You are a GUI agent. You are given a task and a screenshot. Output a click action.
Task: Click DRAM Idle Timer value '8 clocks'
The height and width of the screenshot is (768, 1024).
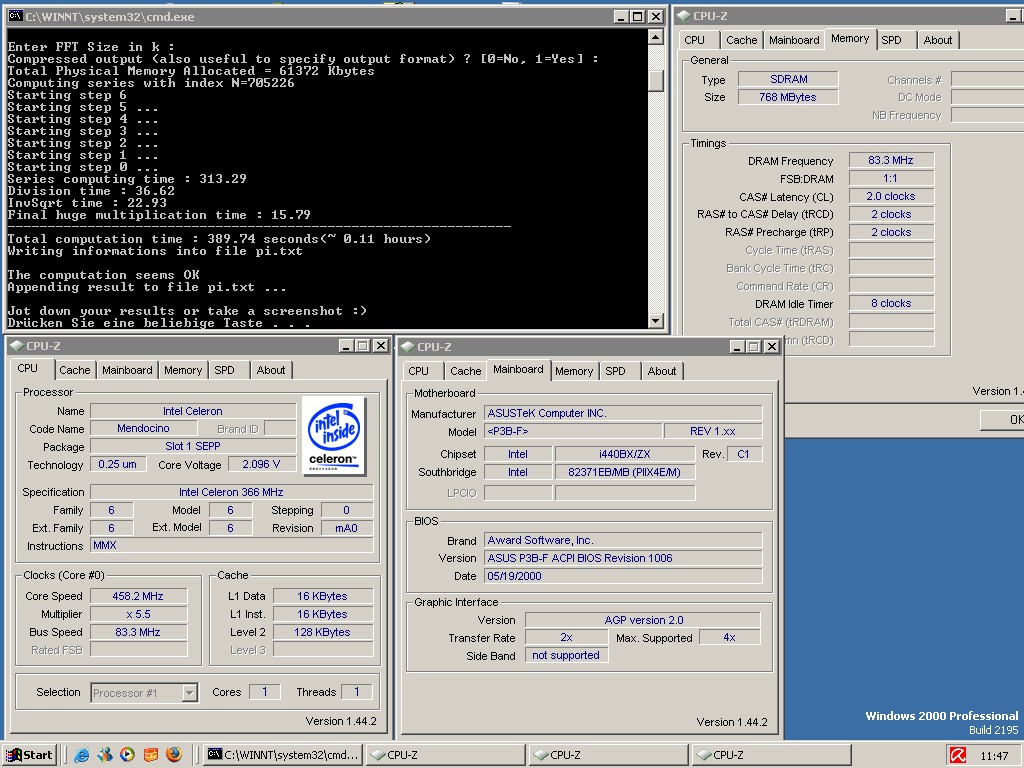click(891, 303)
